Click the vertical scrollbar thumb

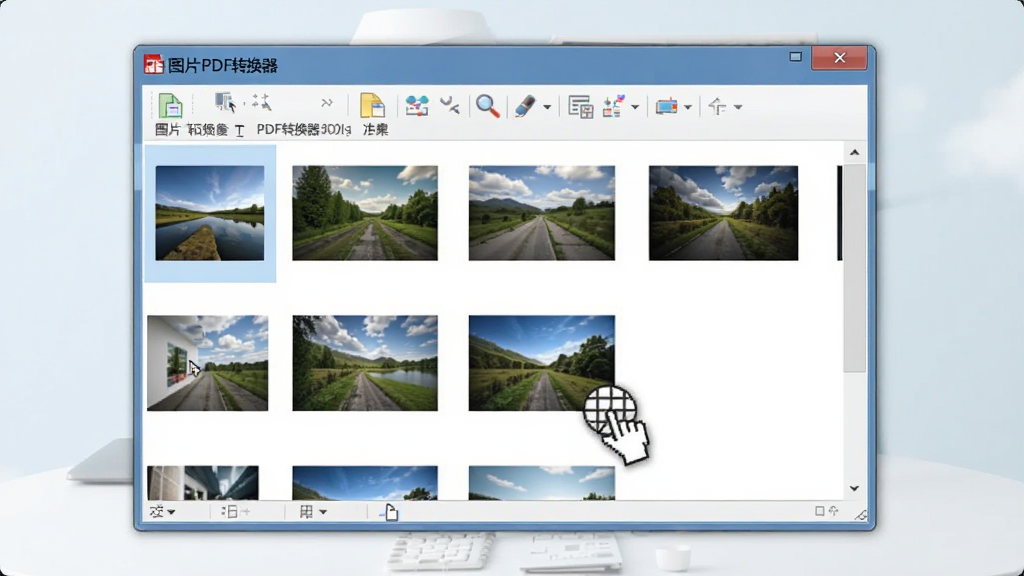[x=854, y=268]
